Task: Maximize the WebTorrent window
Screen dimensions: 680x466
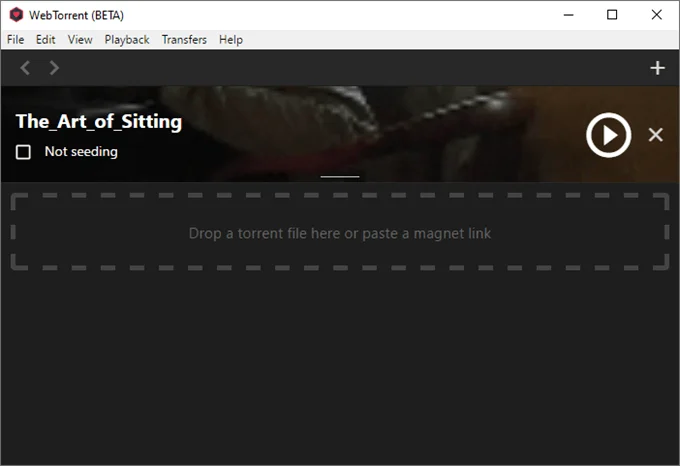Action: tap(612, 15)
